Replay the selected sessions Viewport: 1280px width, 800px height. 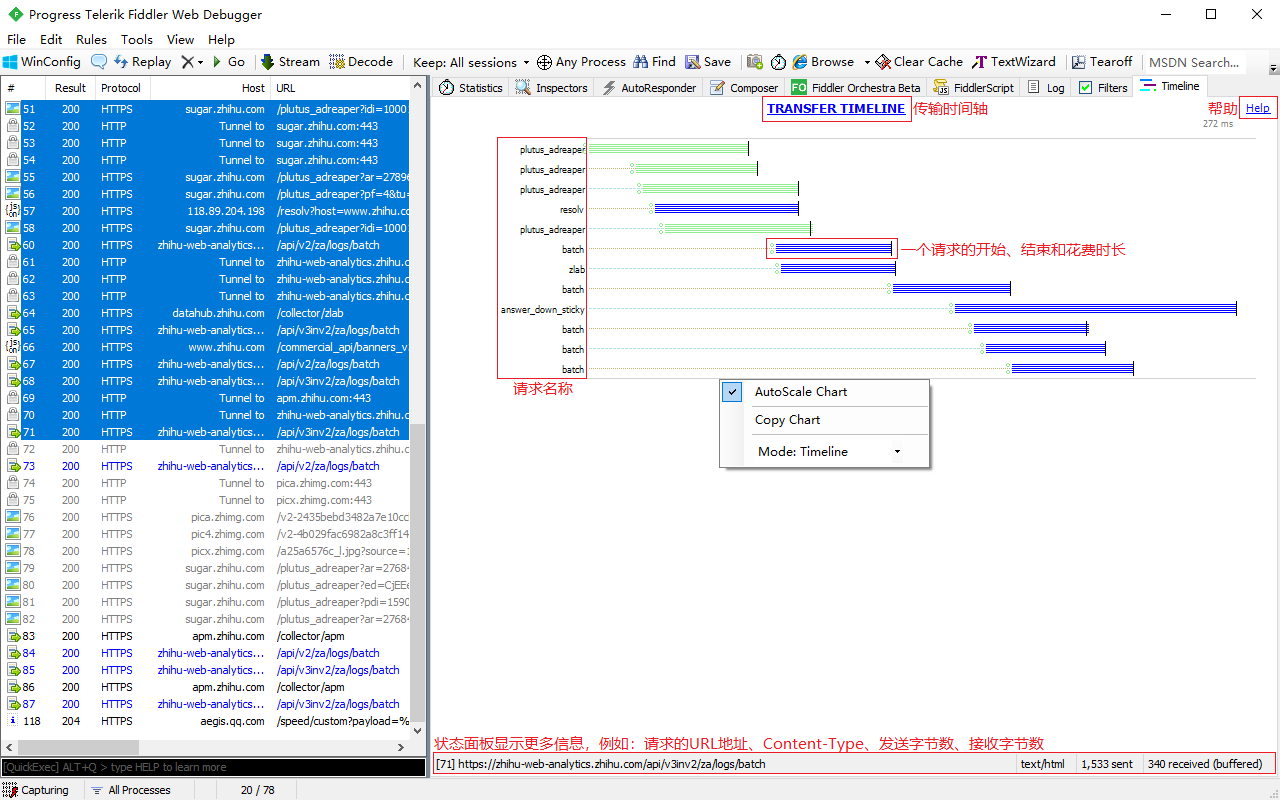[142, 62]
